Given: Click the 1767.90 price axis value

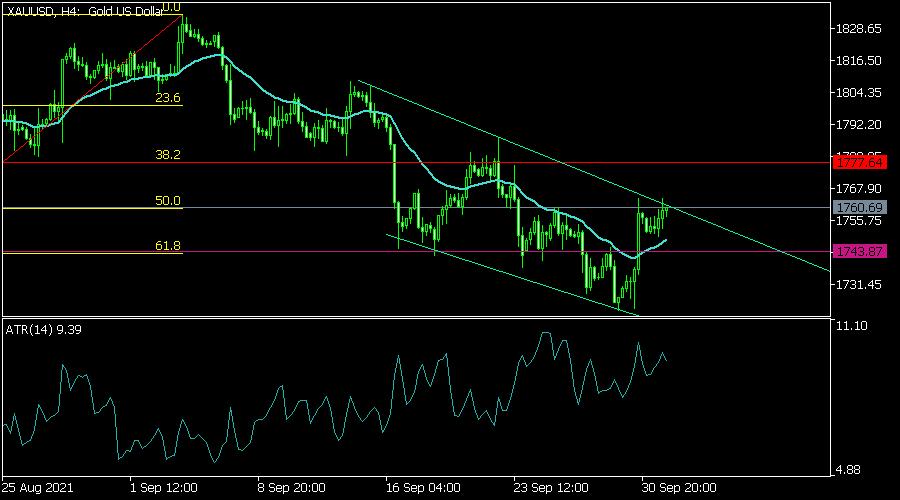Looking at the screenshot, I should 858,189.
